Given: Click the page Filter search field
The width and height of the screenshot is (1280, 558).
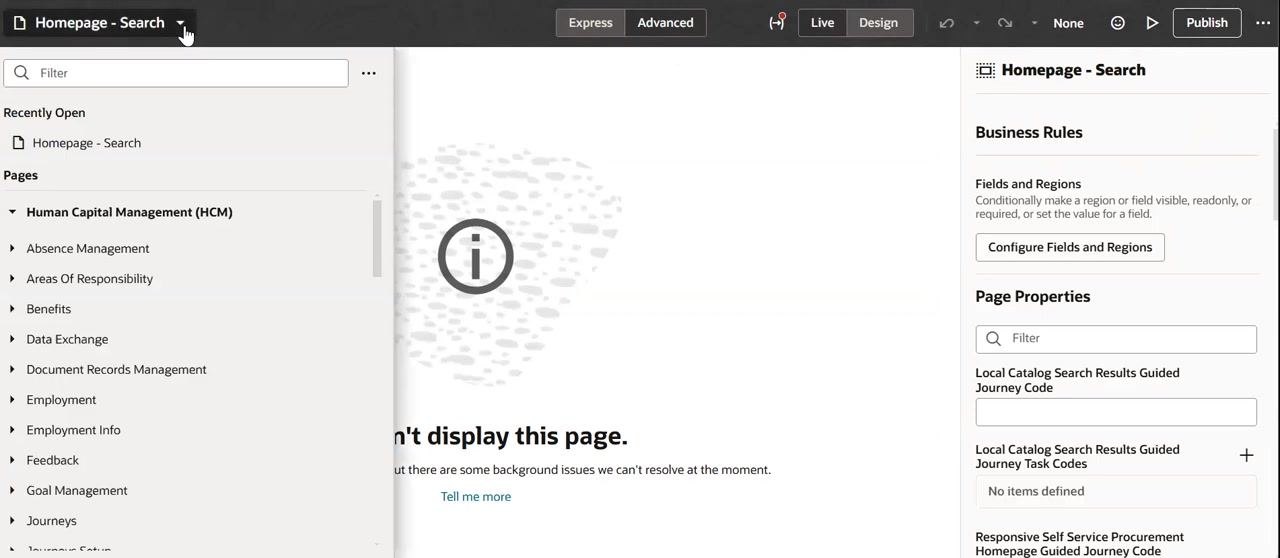Looking at the screenshot, I should [176, 73].
